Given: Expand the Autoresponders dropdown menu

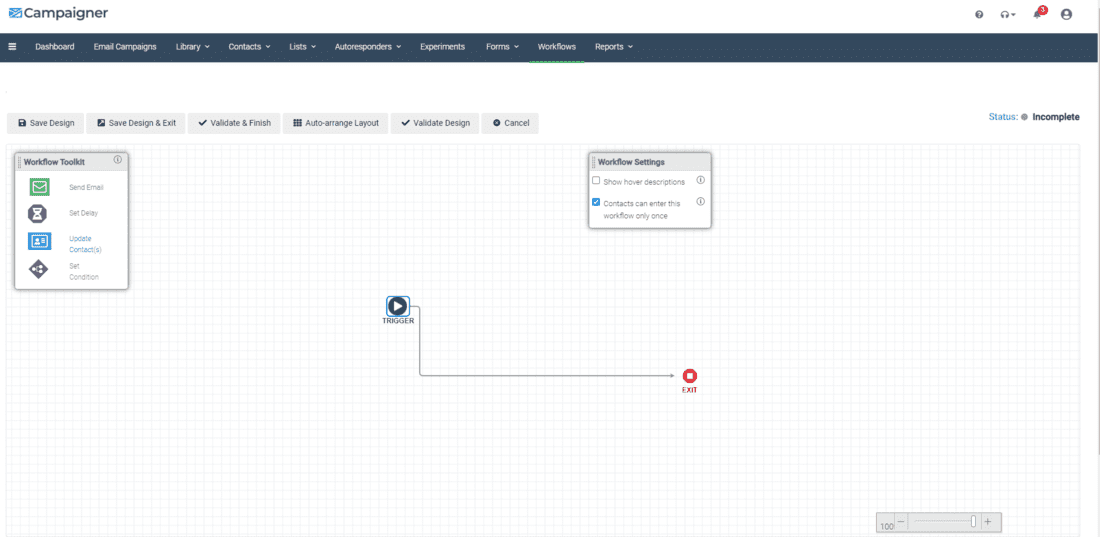Looking at the screenshot, I should pyautogui.click(x=368, y=47).
